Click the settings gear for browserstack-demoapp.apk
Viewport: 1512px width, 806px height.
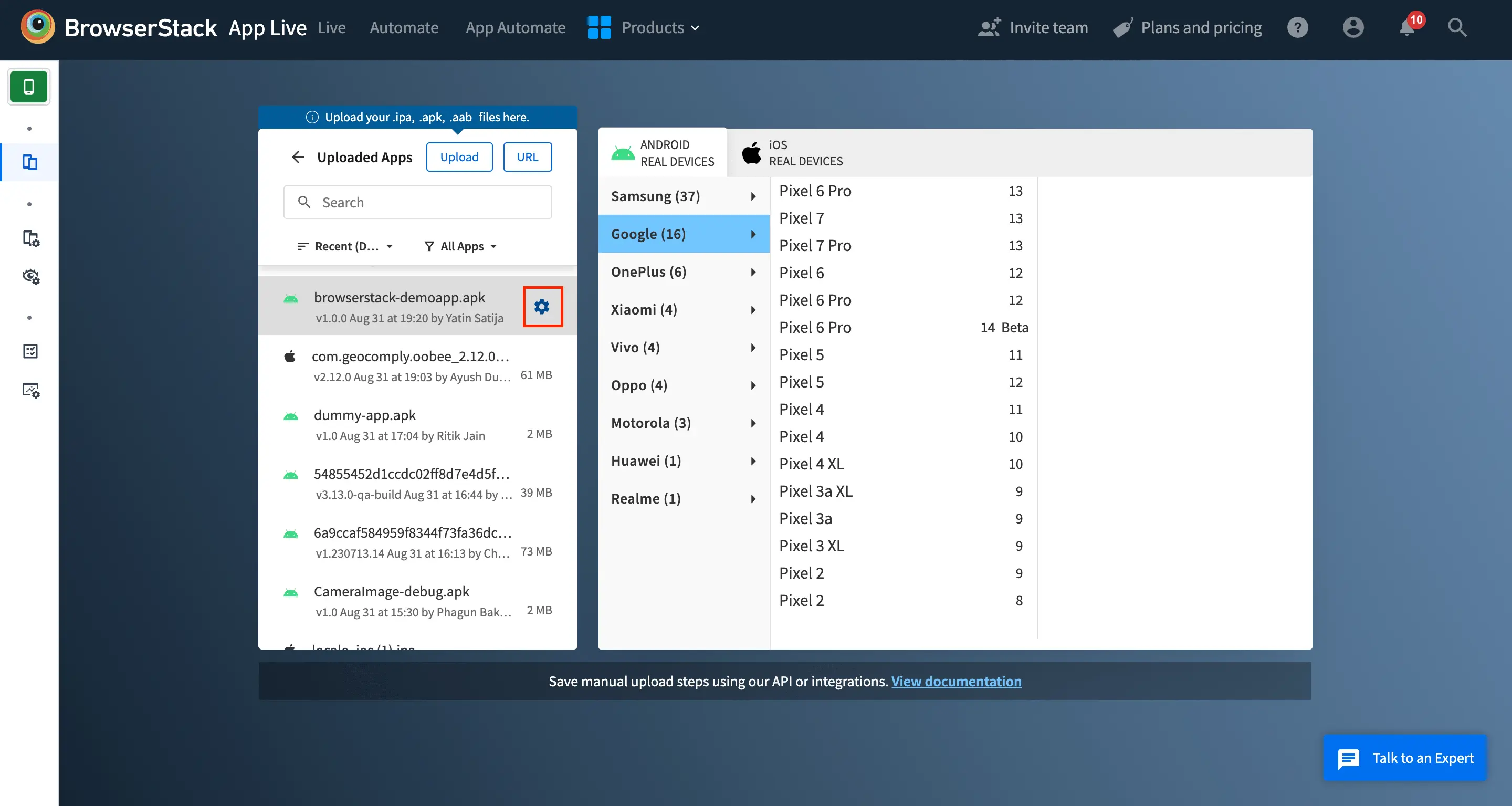tap(541, 307)
